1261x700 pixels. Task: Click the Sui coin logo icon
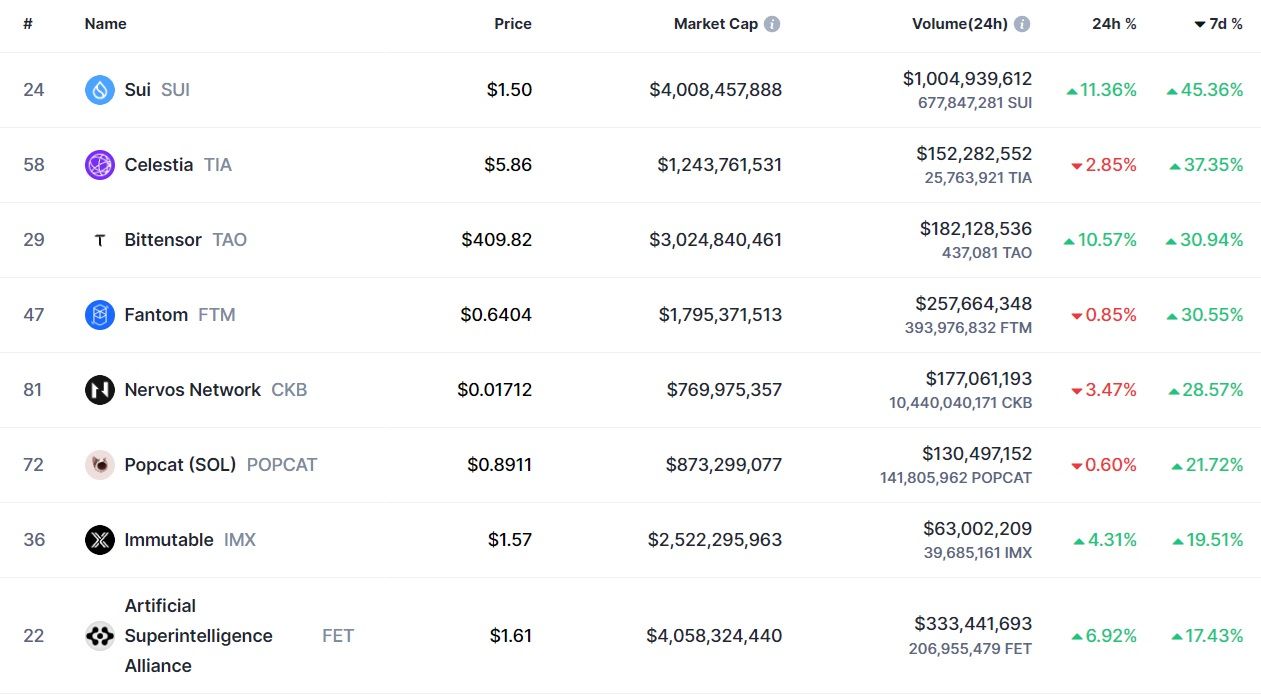pos(100,90)
